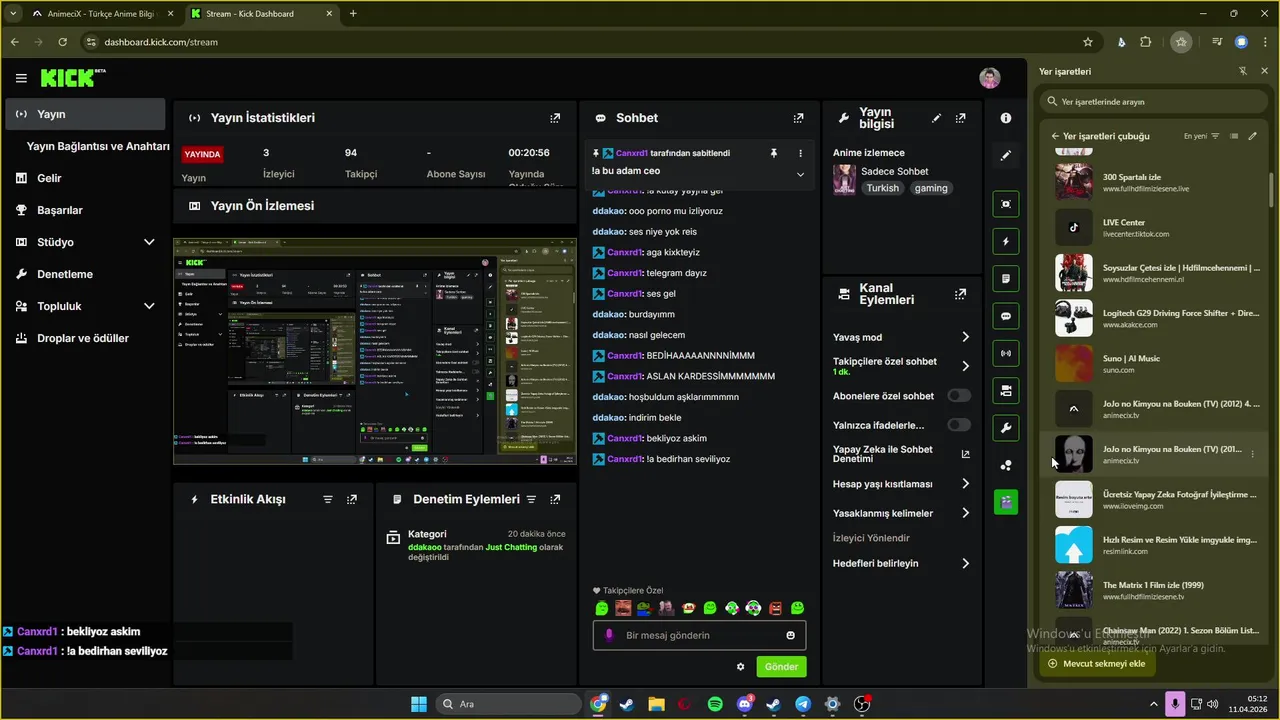
Task: Focus the Bir mesaj gönderin input
Action: [x=699, y=635]
